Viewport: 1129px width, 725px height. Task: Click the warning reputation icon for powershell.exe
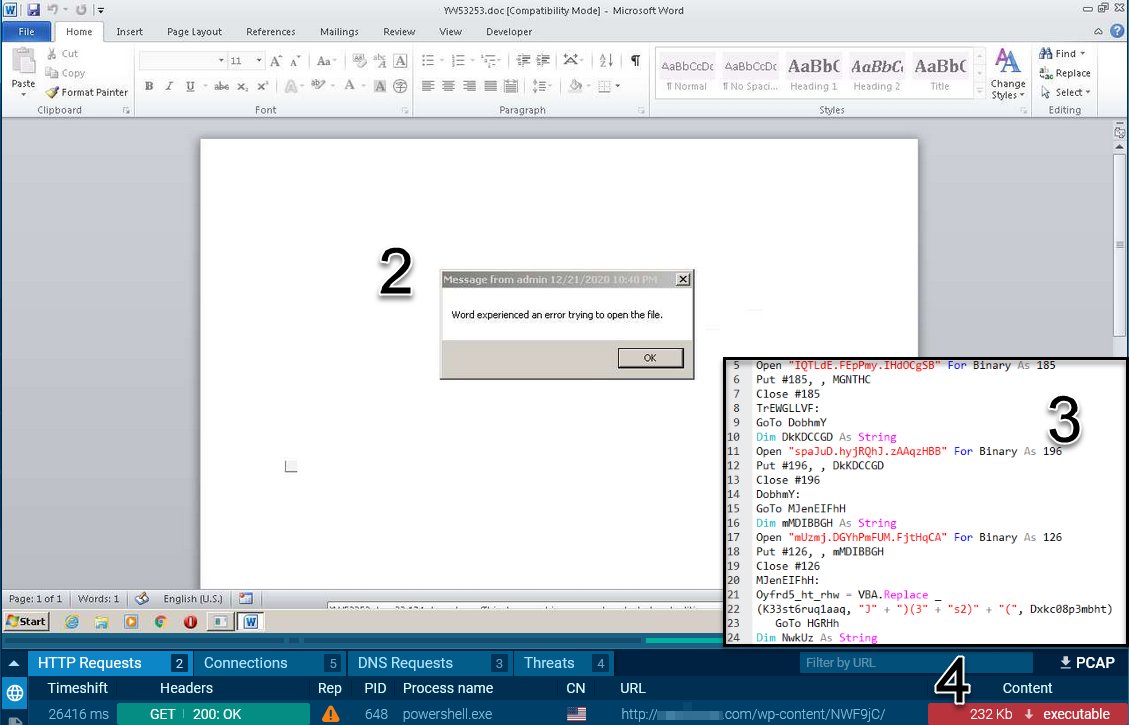click(x=330, y=714)
